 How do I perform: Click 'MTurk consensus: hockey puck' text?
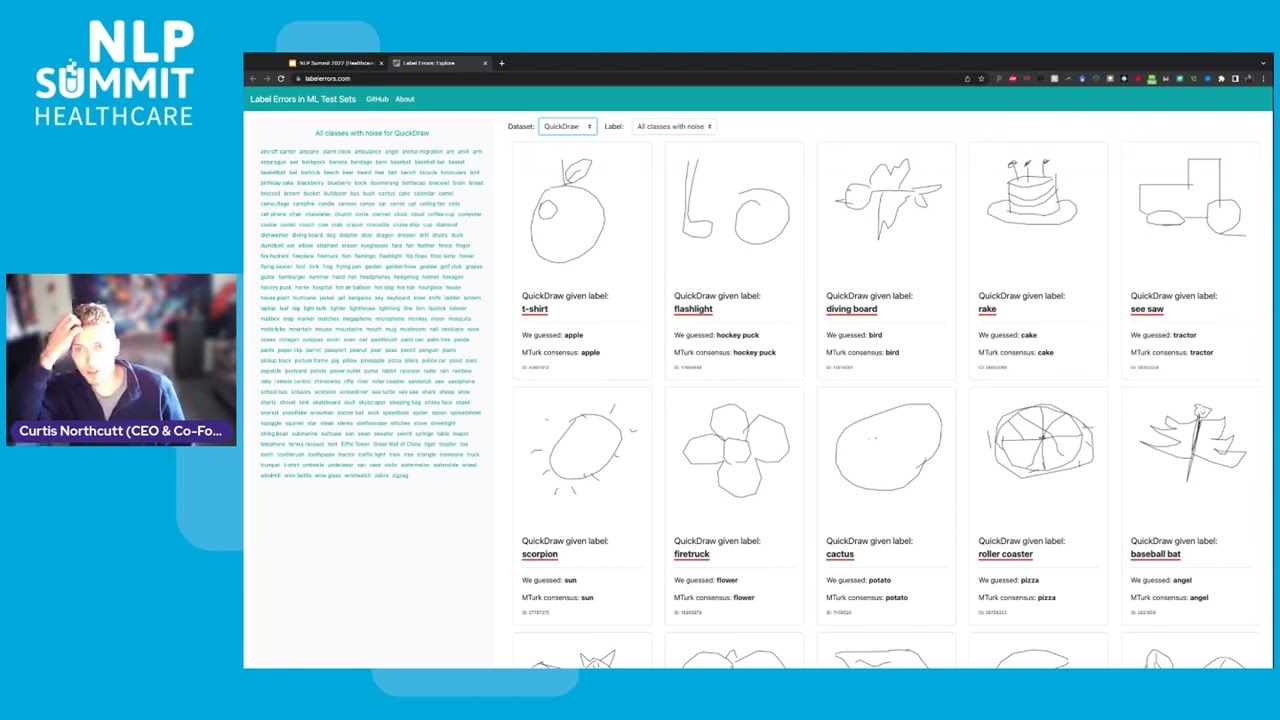click(725, 352)
